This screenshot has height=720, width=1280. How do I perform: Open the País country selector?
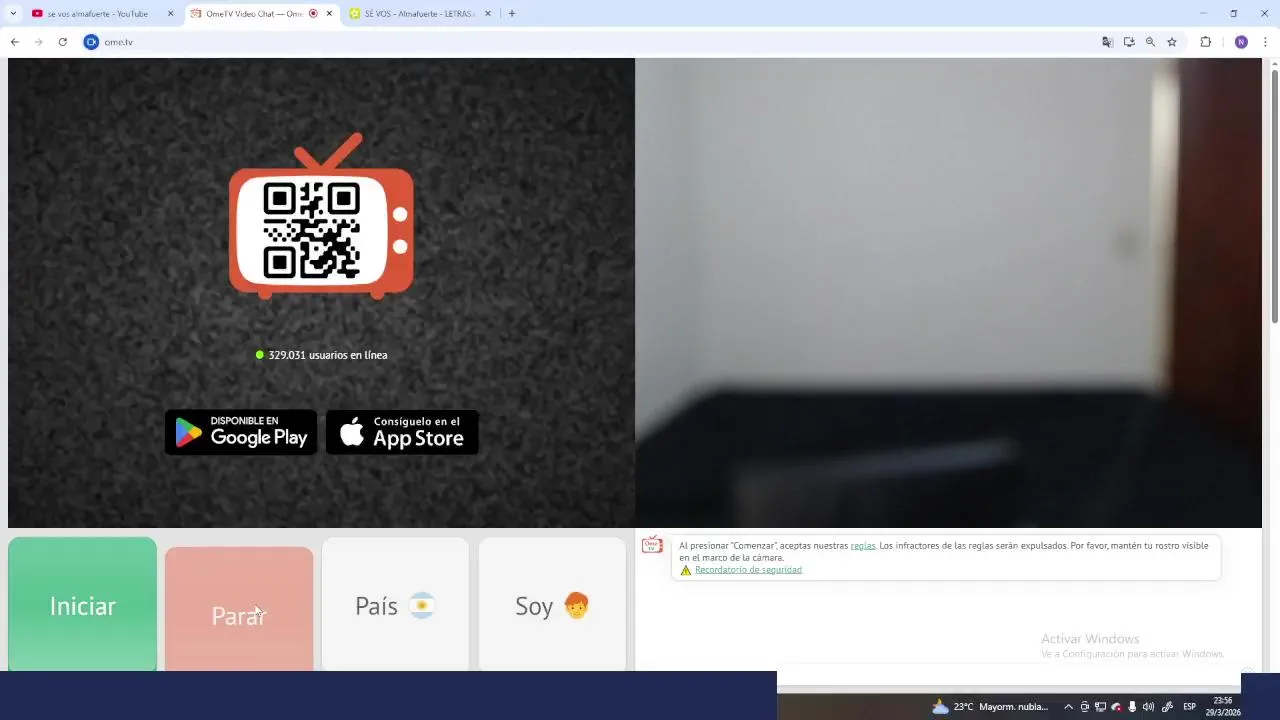395,604
